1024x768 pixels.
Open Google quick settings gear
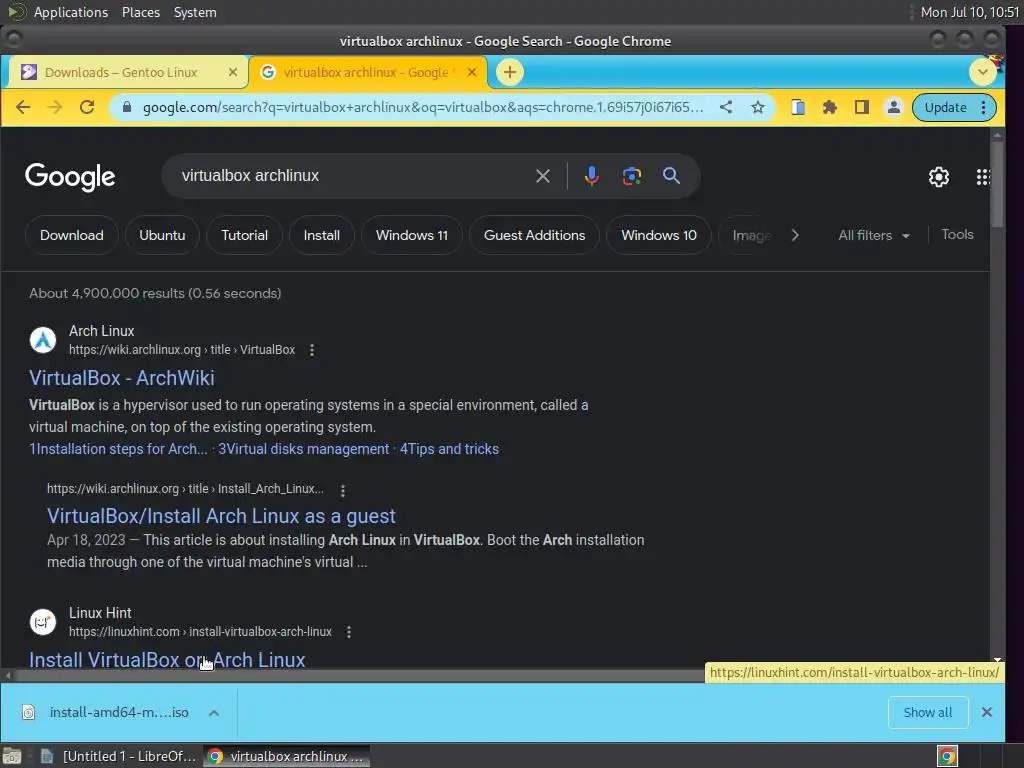[938, 176]
